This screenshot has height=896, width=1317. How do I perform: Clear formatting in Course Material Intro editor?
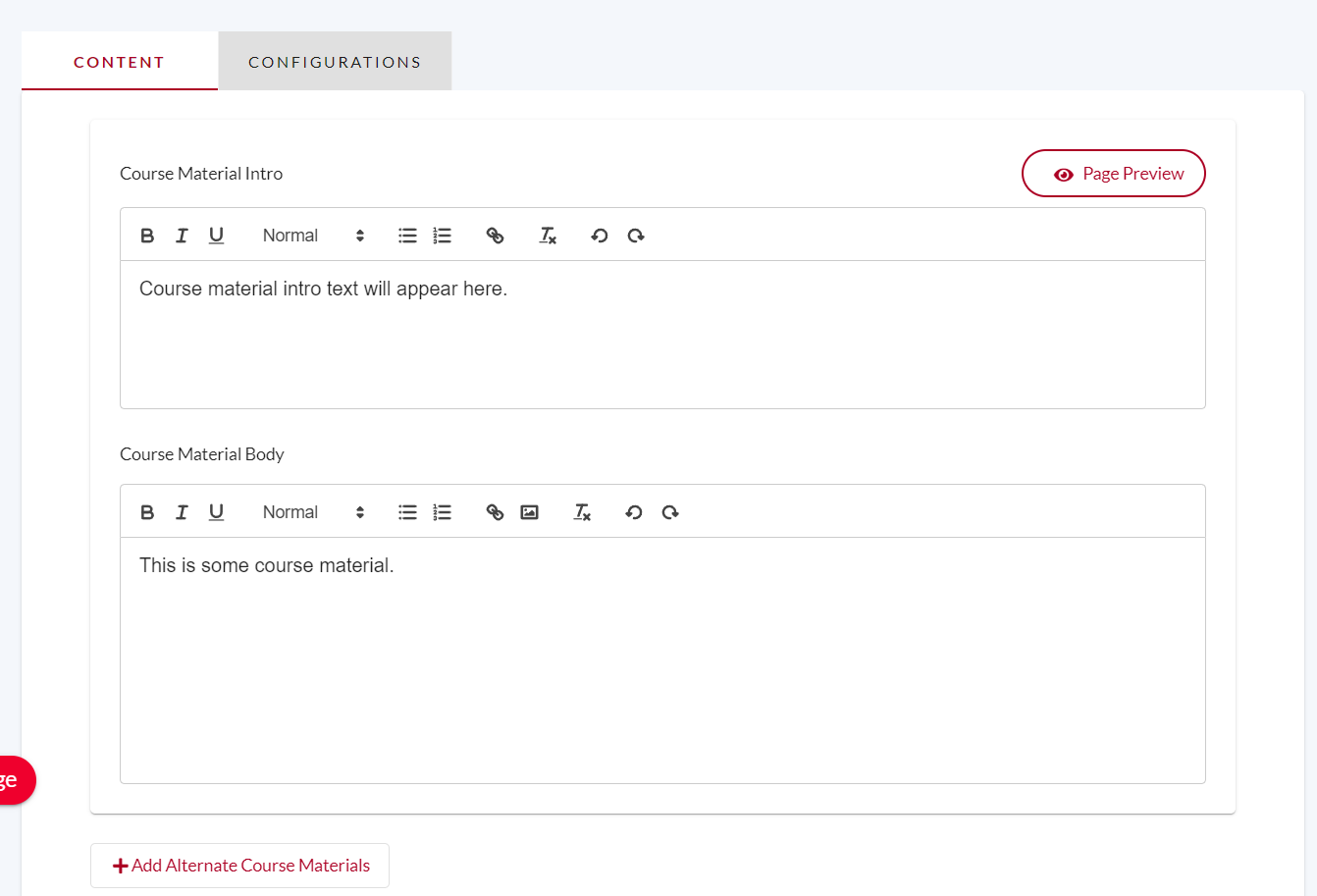coord(548,236)
